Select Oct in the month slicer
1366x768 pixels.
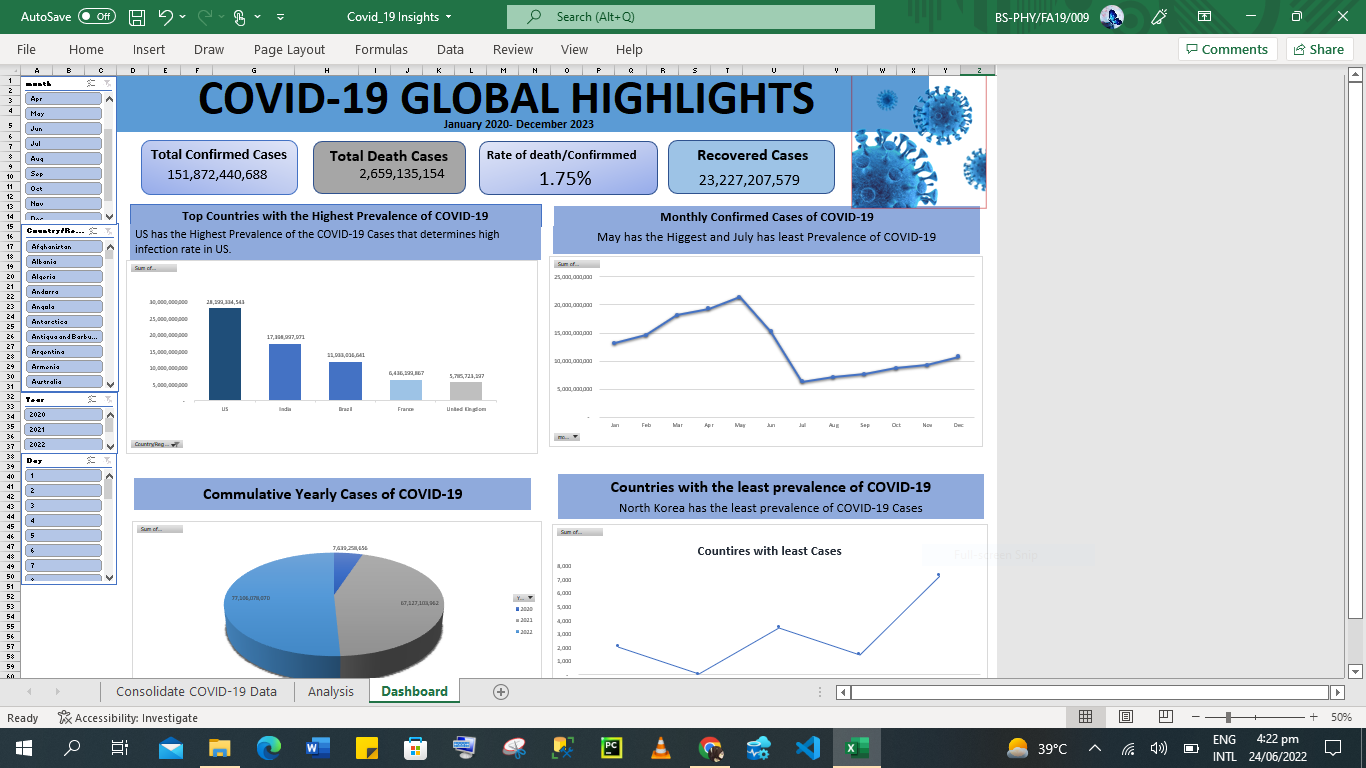click(64, 188)
